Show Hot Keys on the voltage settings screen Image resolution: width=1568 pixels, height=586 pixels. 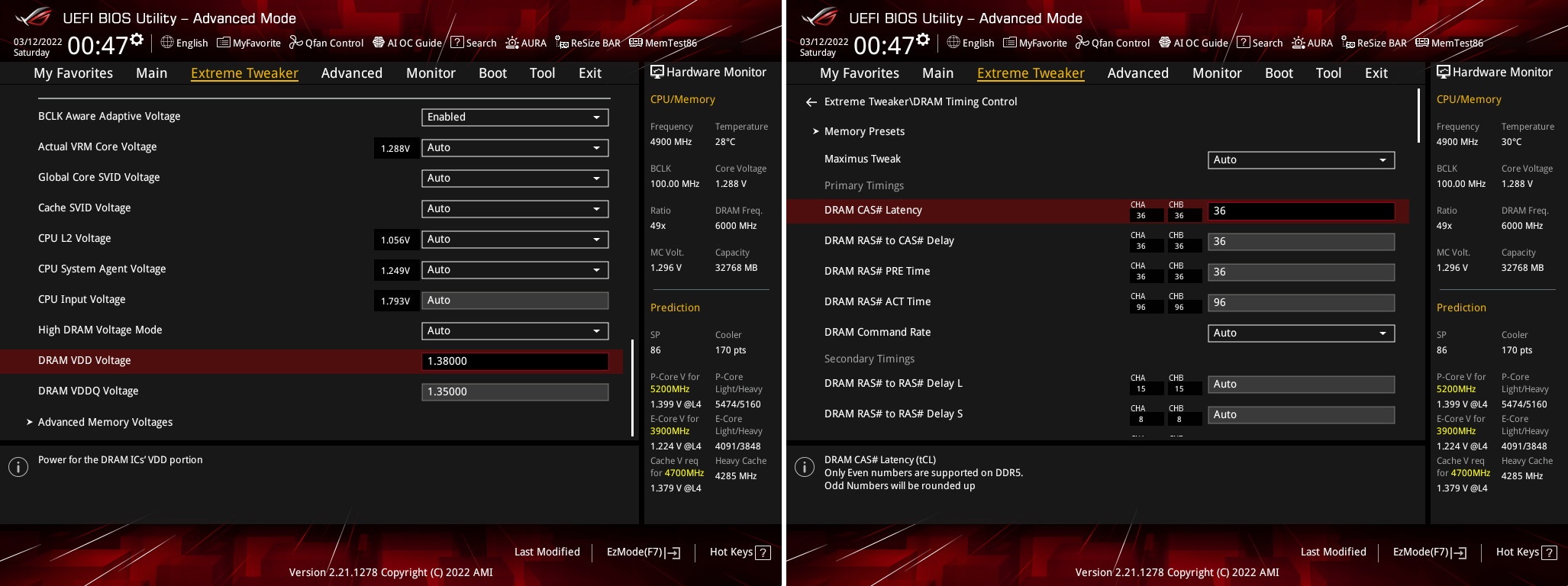click(x=740, y=552)
